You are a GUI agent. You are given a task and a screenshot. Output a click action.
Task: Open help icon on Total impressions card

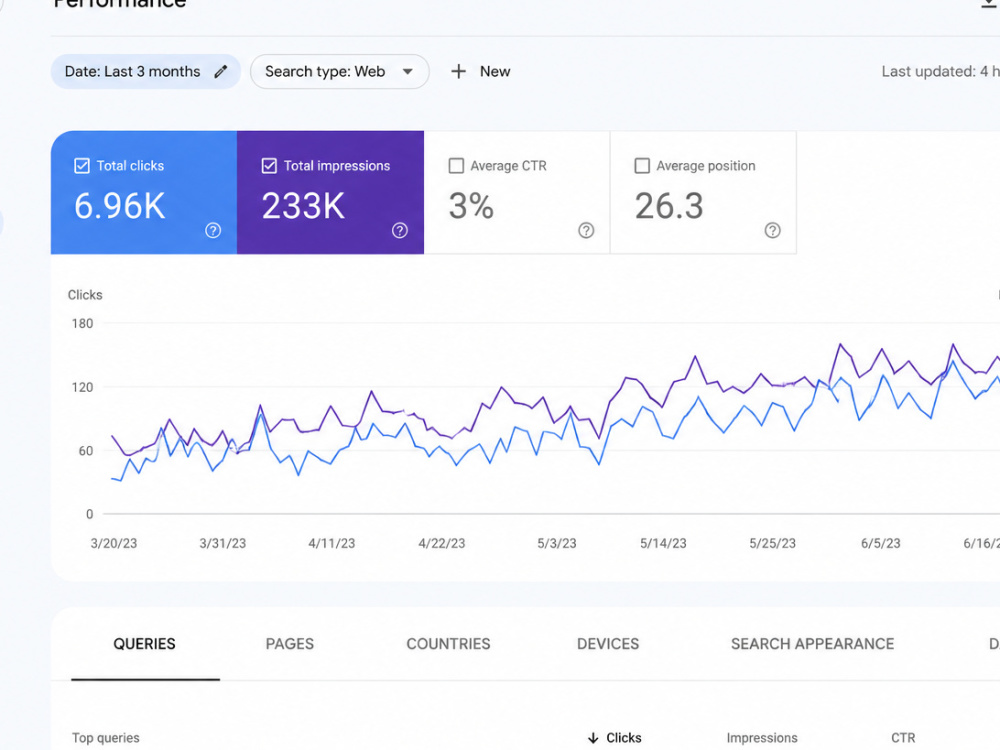pyautogui.click(x=400, y=230)
